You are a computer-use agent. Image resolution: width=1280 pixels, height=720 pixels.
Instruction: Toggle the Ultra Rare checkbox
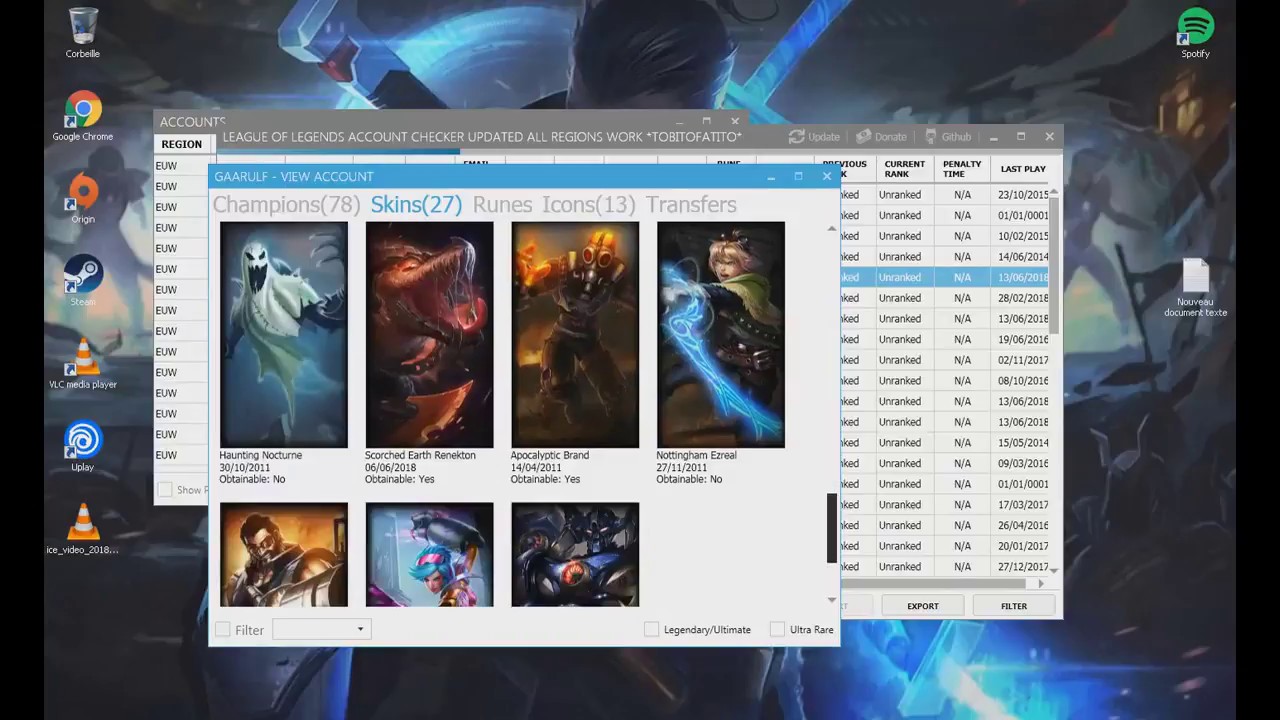777,629
